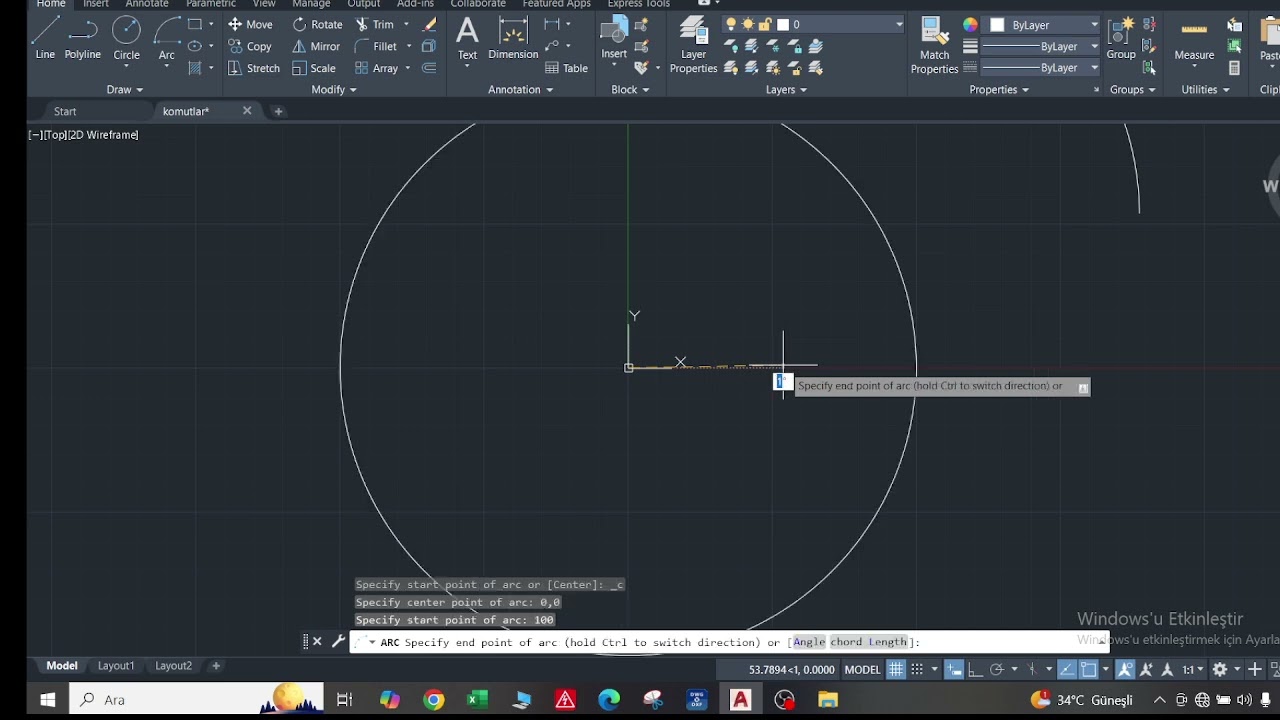Expand the Modify panel
The image size is (1280, 720).
click(x=334, y=89)
